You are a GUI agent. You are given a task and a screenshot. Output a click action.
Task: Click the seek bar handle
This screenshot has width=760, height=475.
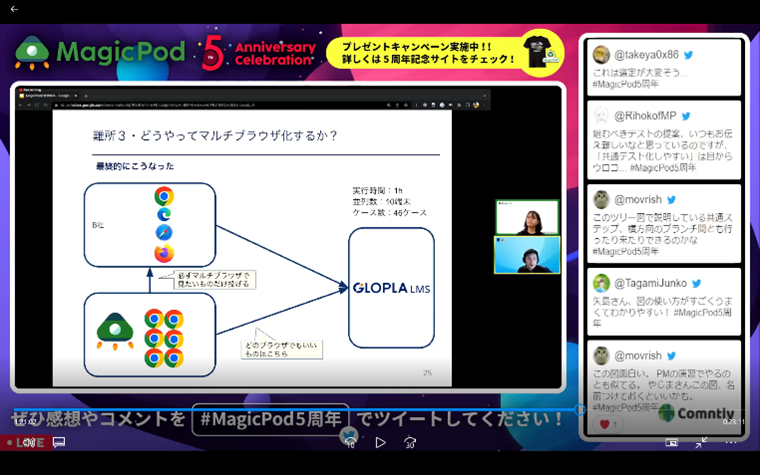tap(580, 410)
